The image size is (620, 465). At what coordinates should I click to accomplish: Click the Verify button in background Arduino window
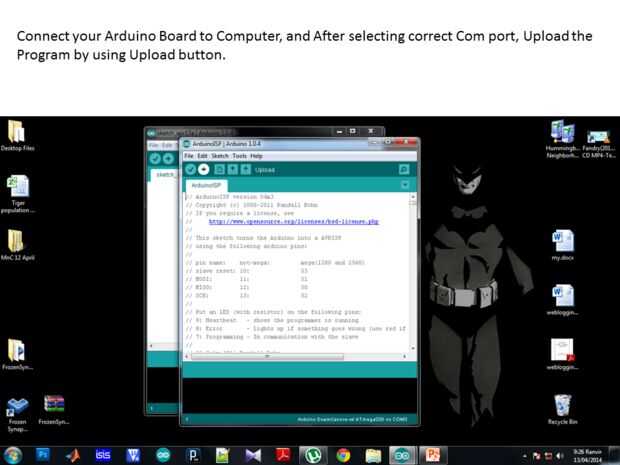coord(155,159)
